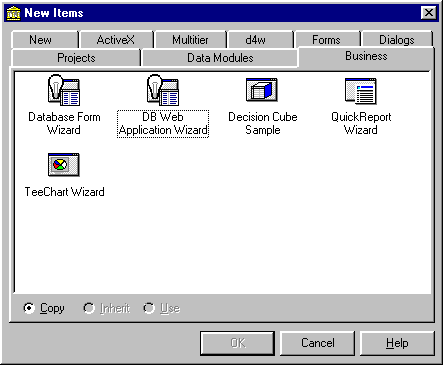443x365 pixels.
Task: Choose the Decision Cube Sample icon
Action: (x=262, y=90)
